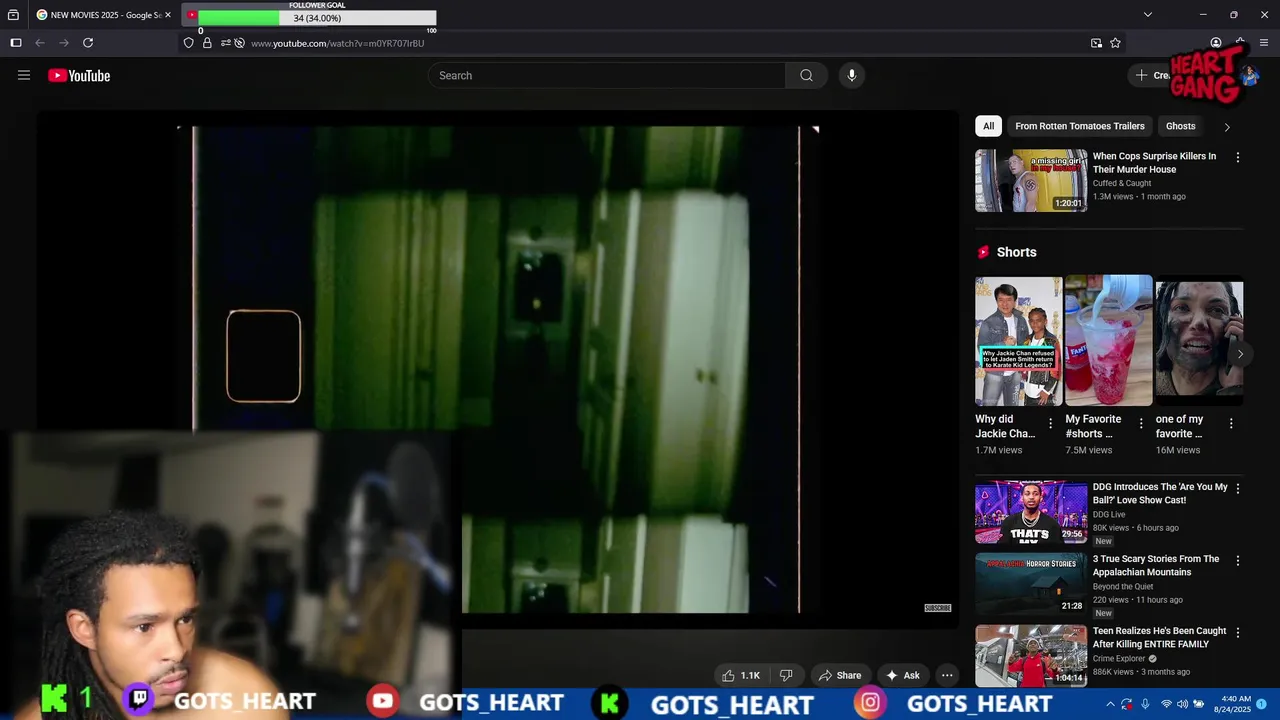Open tracking protection shield icon
1280x720 pixels.
click(189, 43)
